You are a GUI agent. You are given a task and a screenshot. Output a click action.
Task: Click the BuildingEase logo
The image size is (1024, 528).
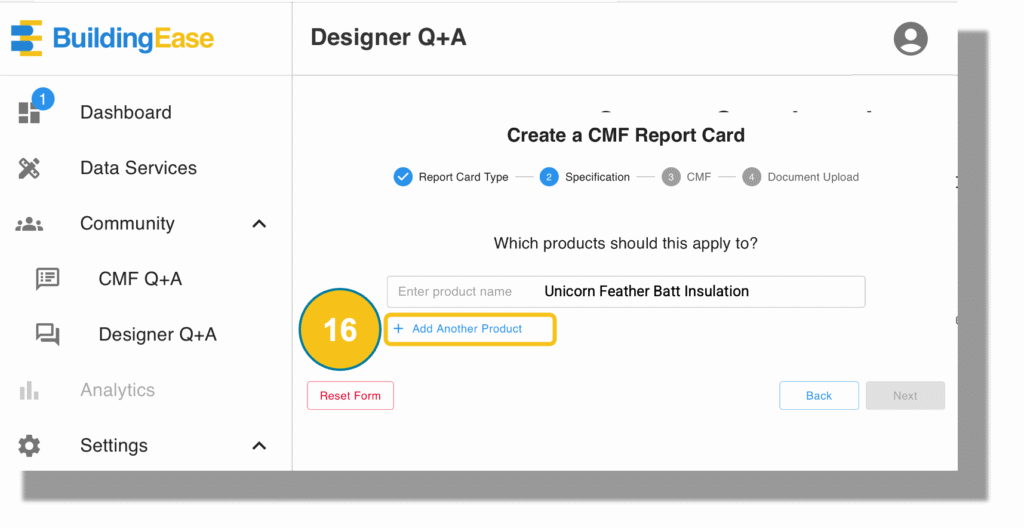112,38
